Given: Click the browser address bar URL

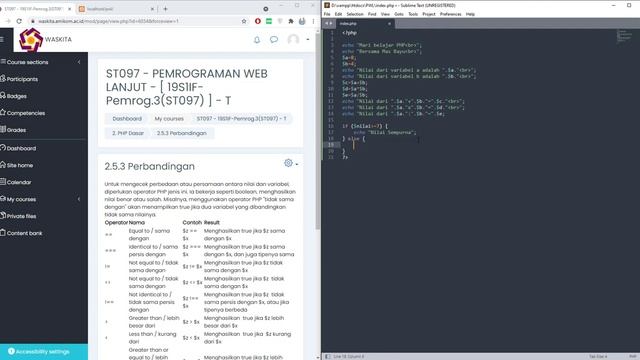Looking at the screenshot, I should click(x=108, y=21).
